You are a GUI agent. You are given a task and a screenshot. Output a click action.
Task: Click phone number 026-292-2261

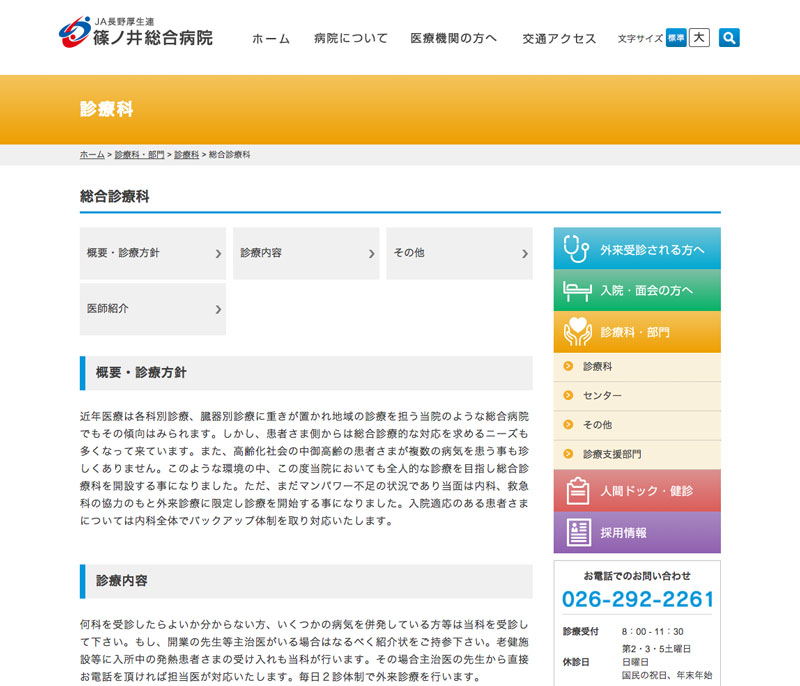(637, 599)
